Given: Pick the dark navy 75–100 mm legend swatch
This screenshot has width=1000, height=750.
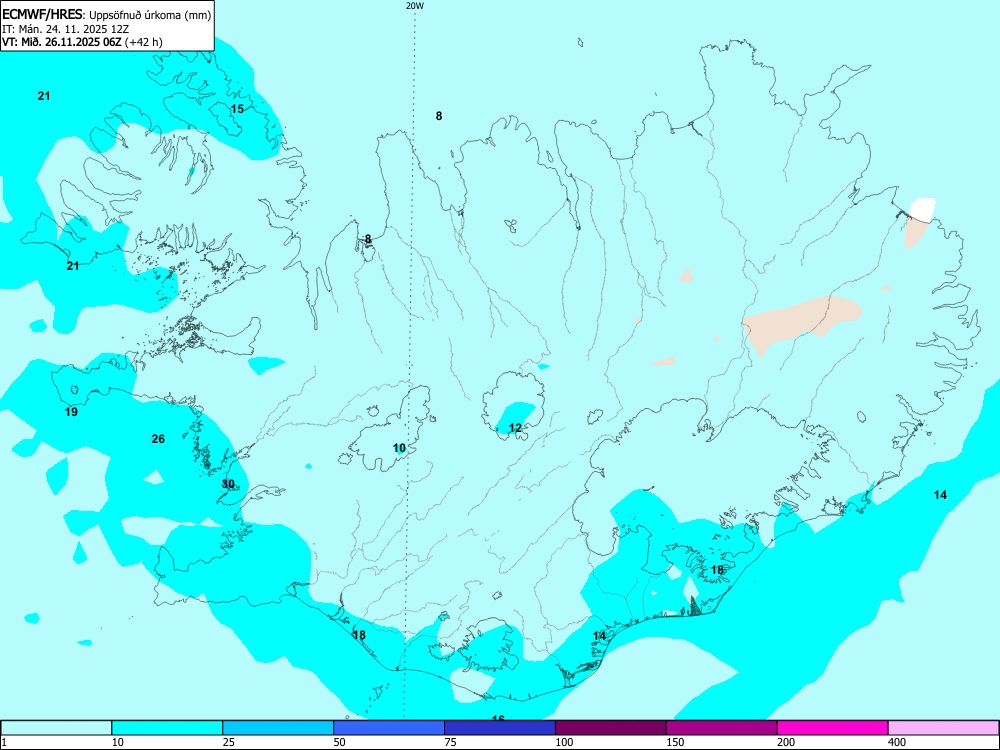Looking at the screenshot, I should point(500,728).
